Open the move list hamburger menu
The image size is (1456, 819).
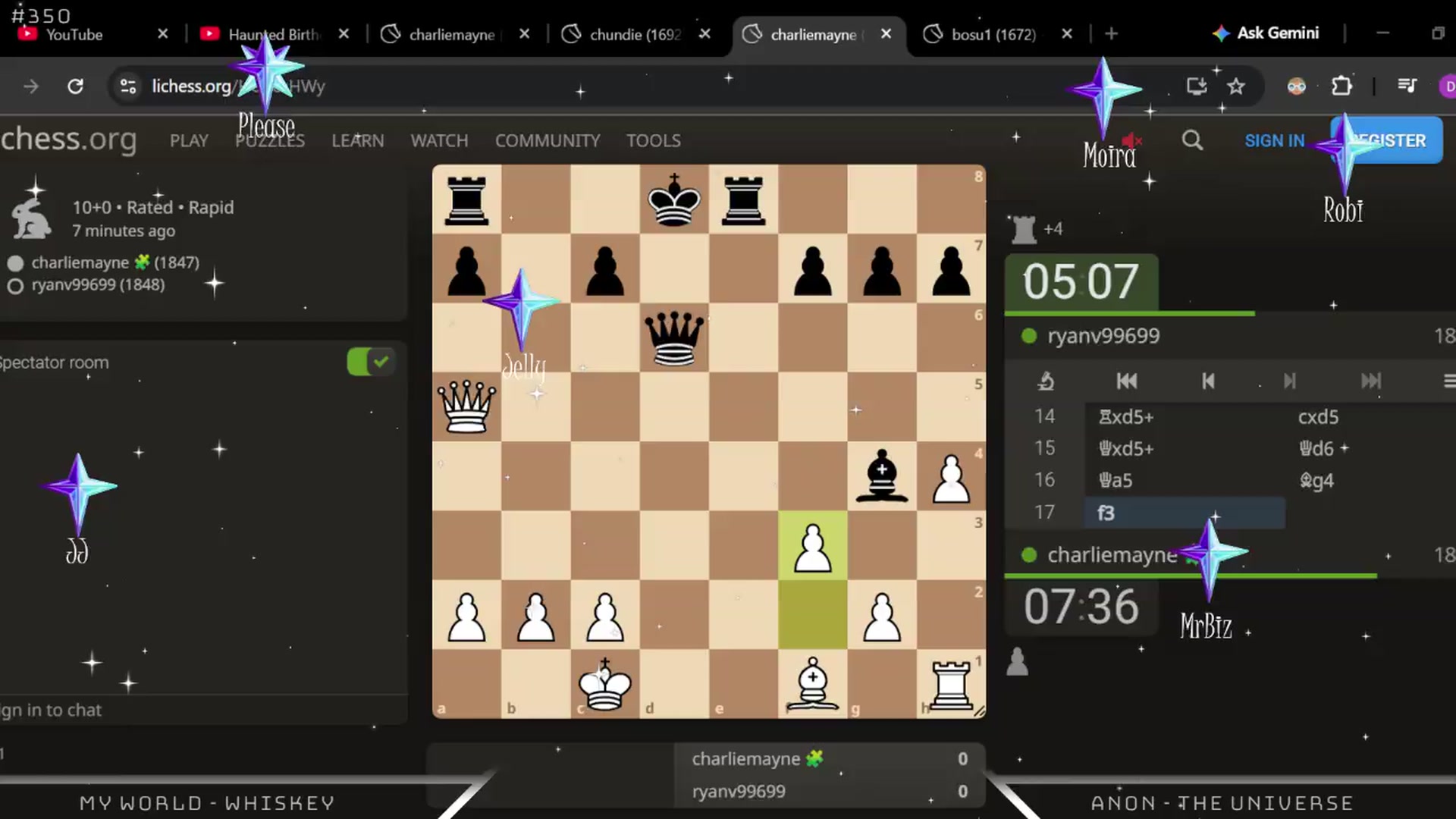1448,381
